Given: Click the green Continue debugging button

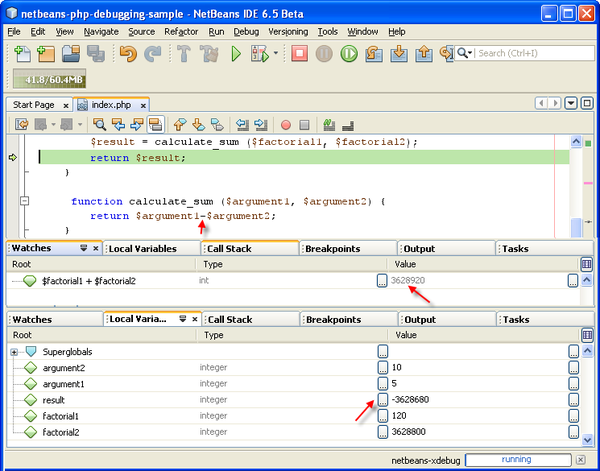Looking at the screenshot, I should (x=350, y=53).
